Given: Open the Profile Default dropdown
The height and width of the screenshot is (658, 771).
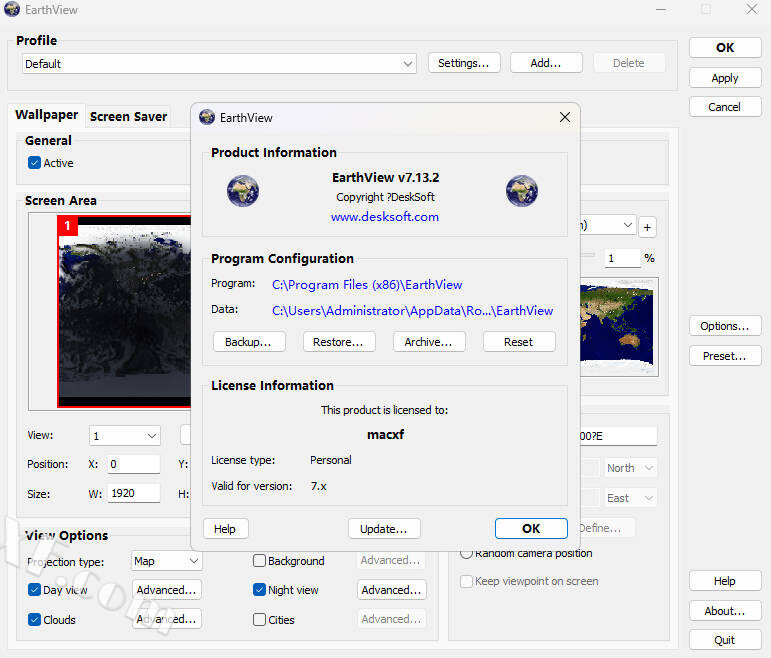Looking at the screenshot, I should [219, 64].
